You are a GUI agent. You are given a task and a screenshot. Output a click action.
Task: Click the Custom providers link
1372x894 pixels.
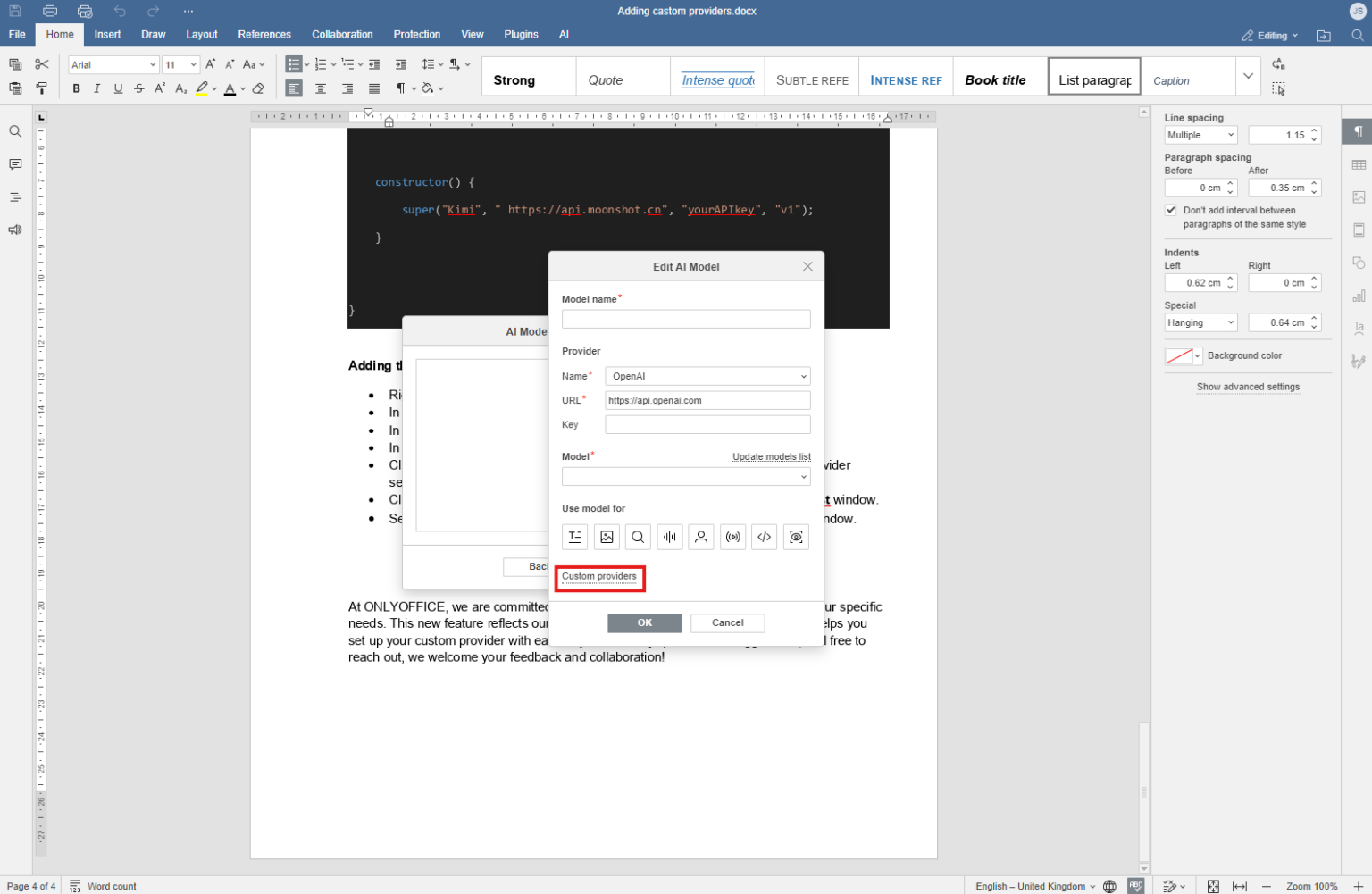pos(599,576)
